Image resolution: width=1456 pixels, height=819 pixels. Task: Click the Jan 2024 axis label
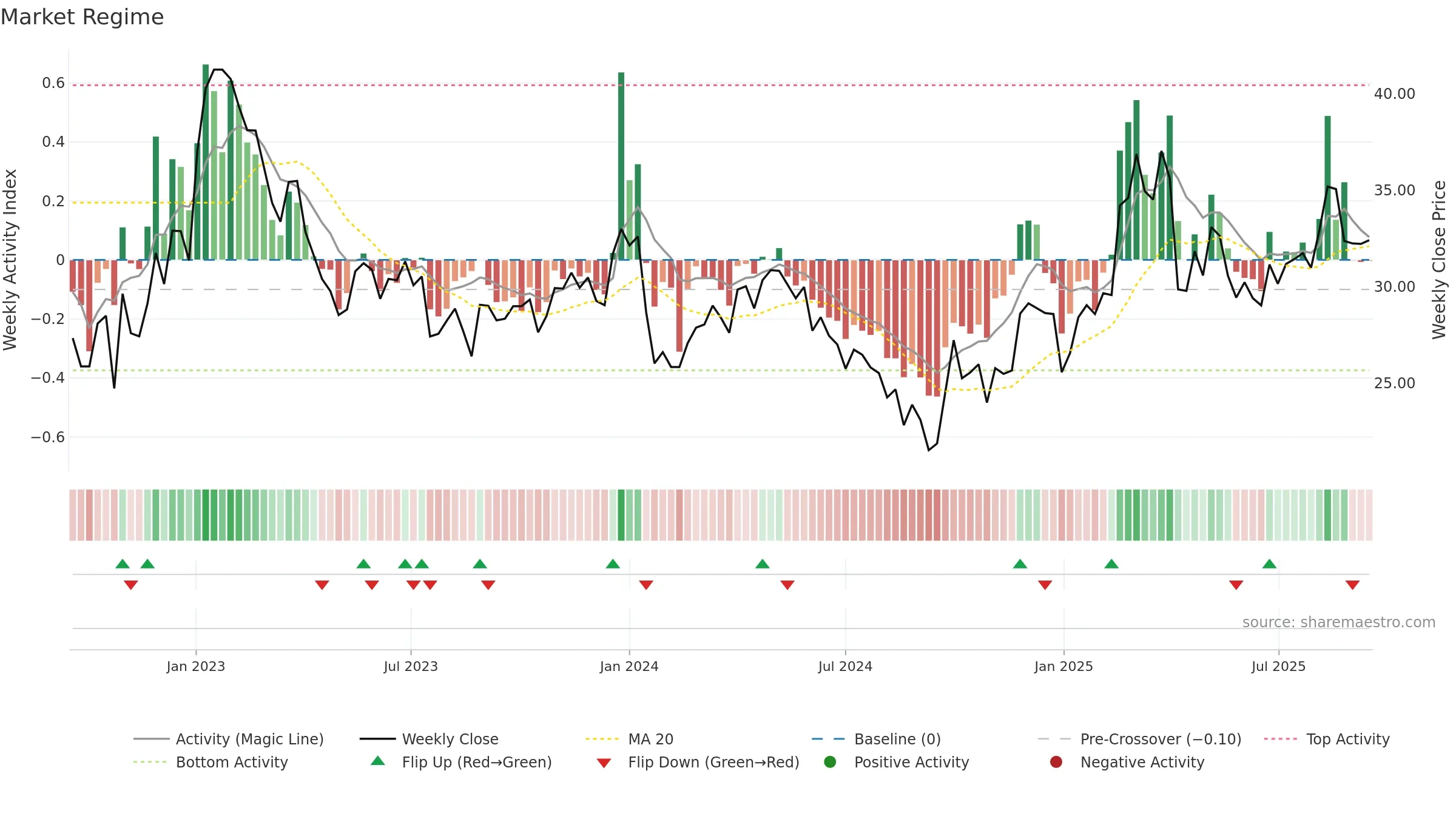(x=629, y=666)
